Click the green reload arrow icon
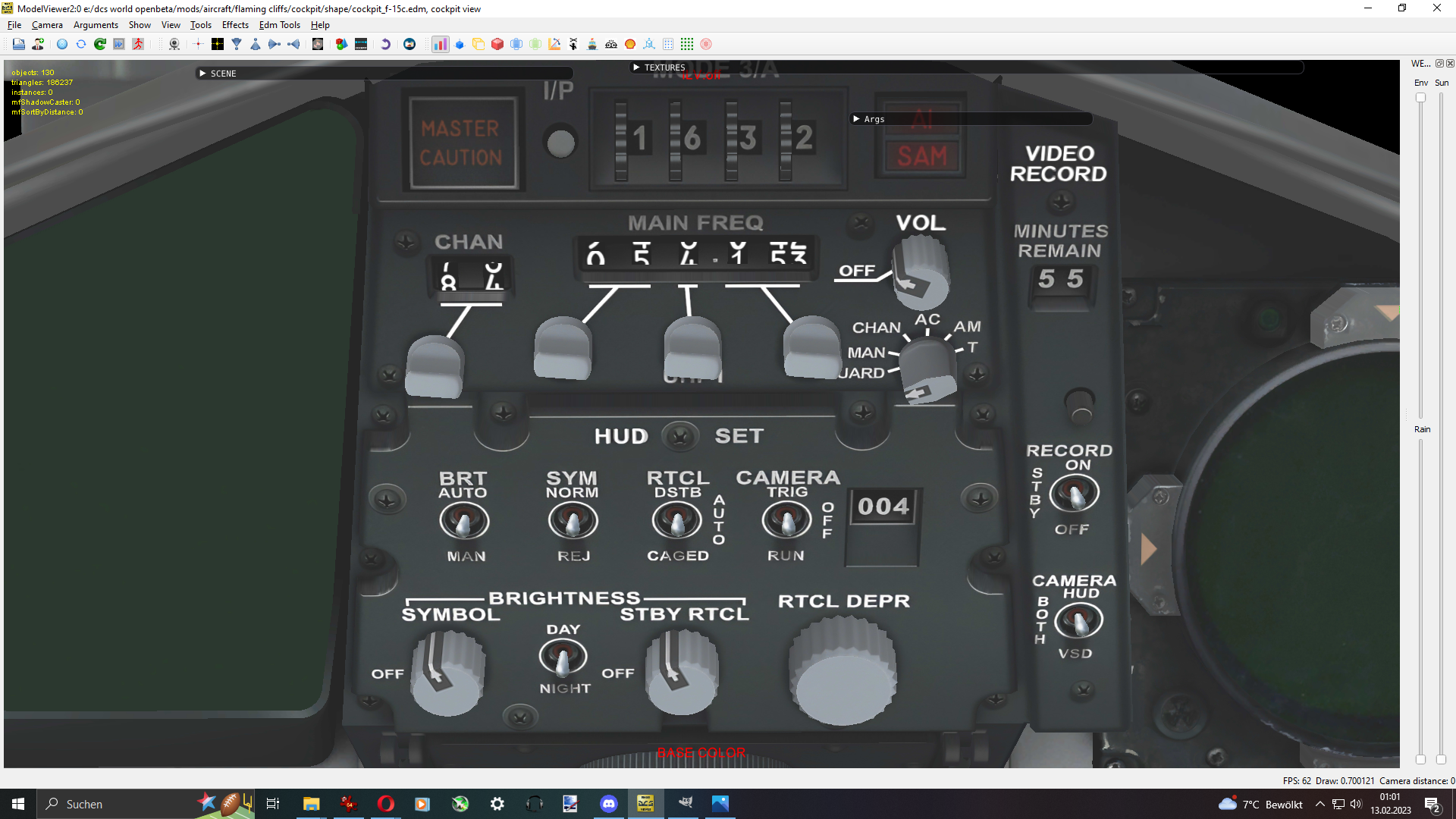 (100, 44)
